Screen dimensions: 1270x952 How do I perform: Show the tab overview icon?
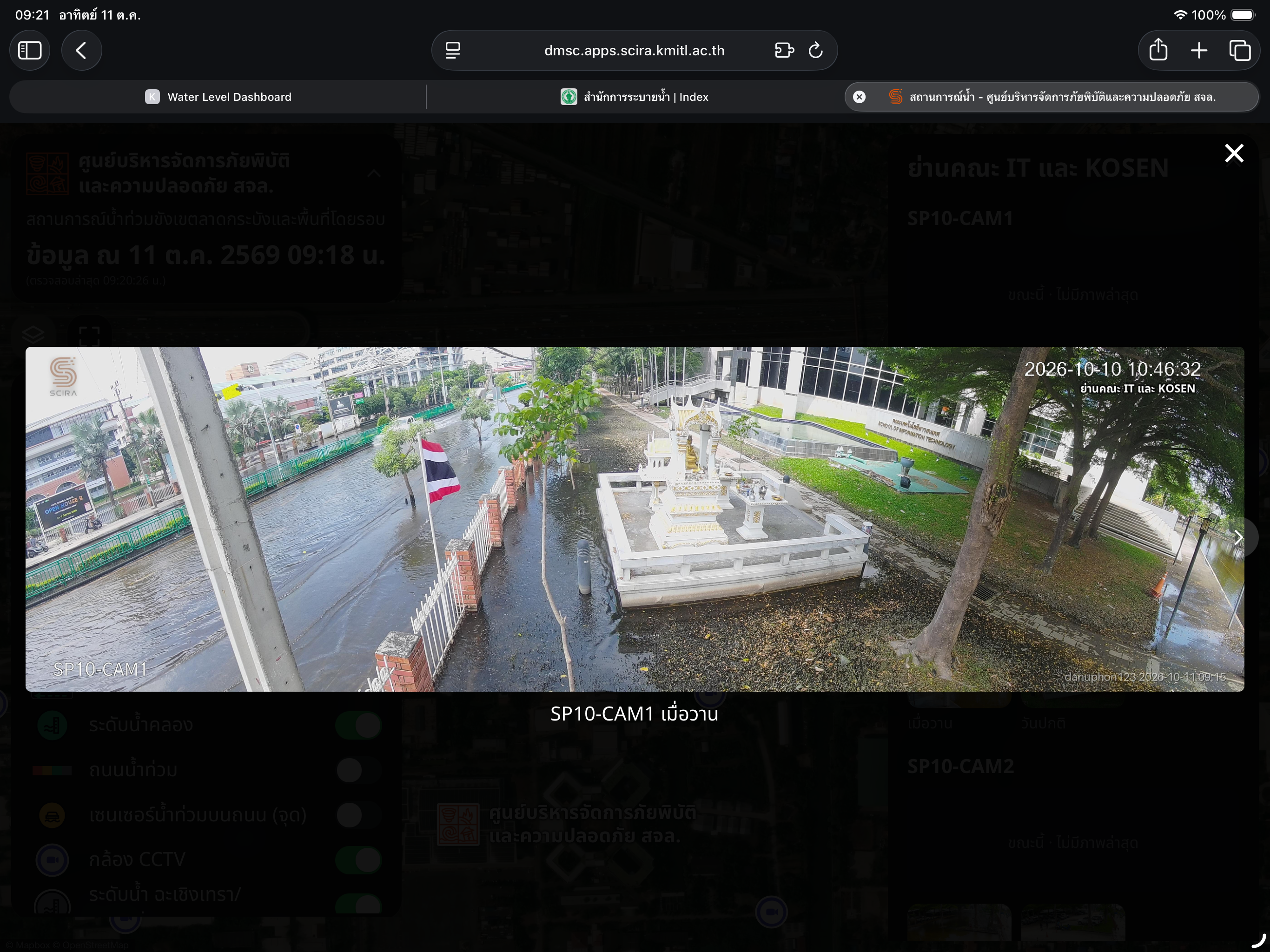tap(1240, 51)
